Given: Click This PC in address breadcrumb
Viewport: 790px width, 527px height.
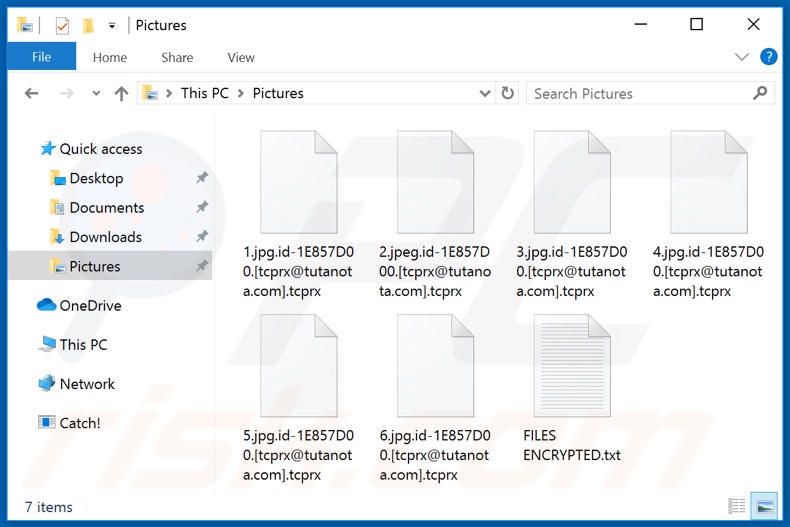Looking at the screenshot, I should coord(204,93).
